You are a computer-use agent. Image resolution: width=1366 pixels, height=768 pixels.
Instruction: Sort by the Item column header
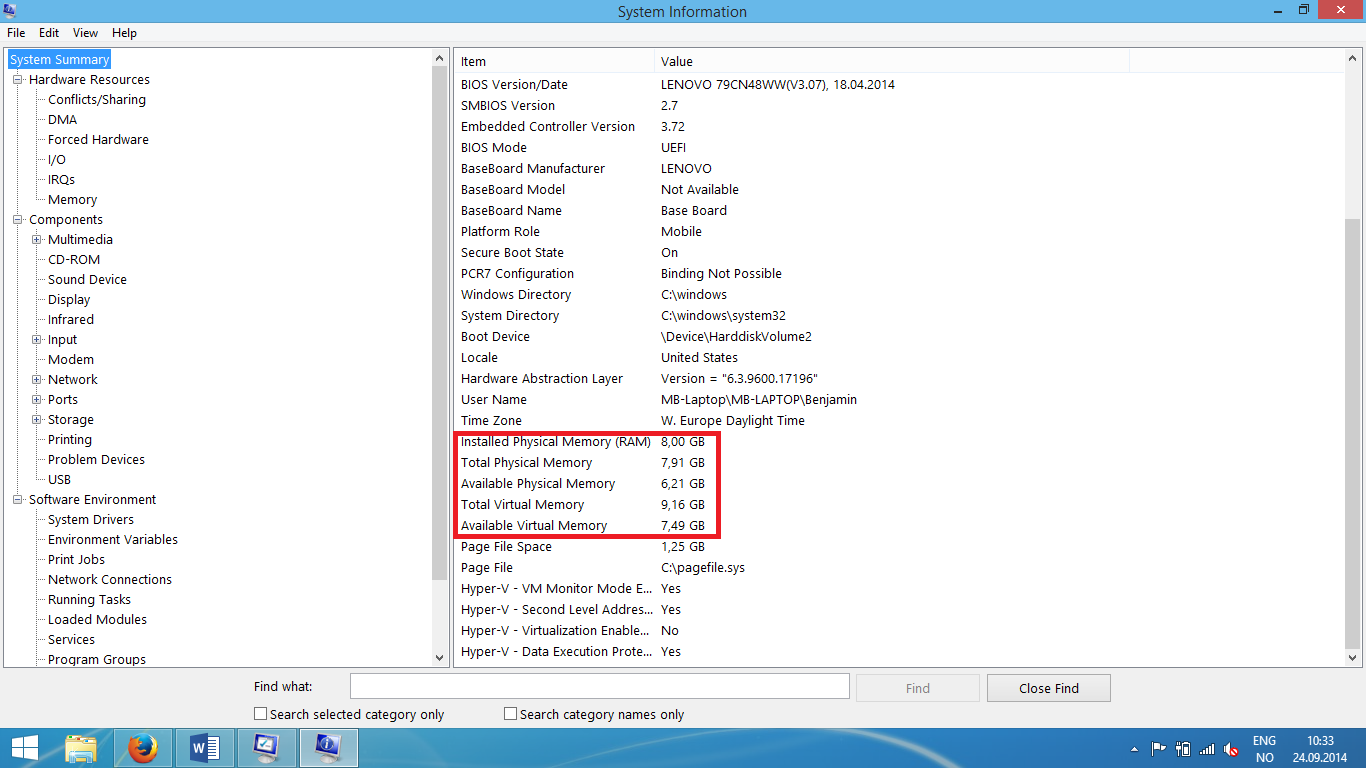click(555, 62)
